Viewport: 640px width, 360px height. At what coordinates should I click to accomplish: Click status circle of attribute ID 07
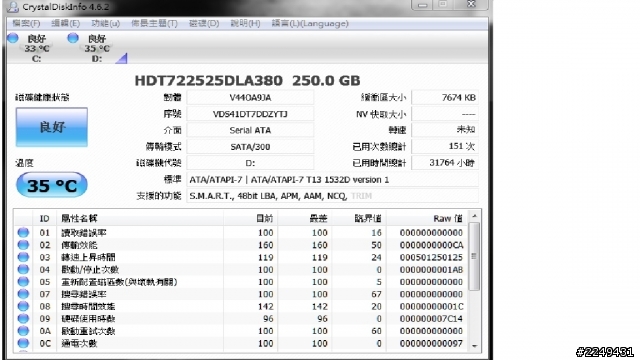click(23, 293)
